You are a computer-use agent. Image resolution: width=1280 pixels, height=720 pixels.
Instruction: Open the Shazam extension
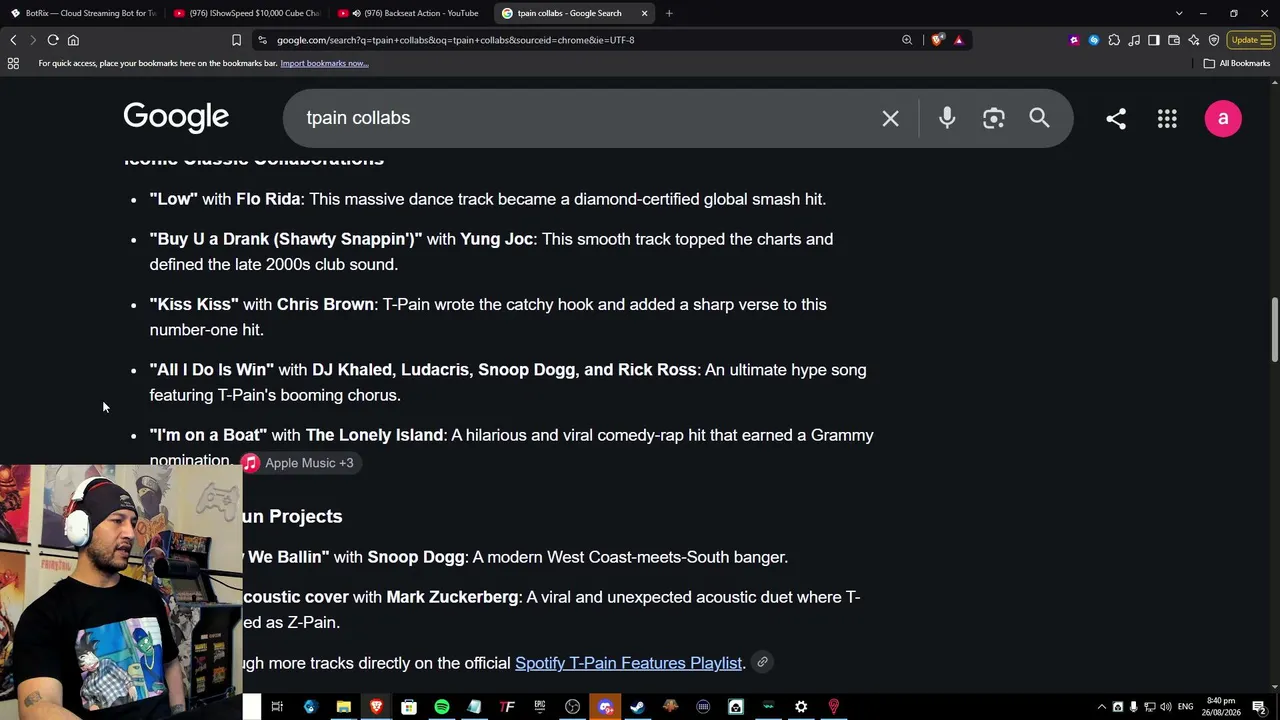point(1094,40)
